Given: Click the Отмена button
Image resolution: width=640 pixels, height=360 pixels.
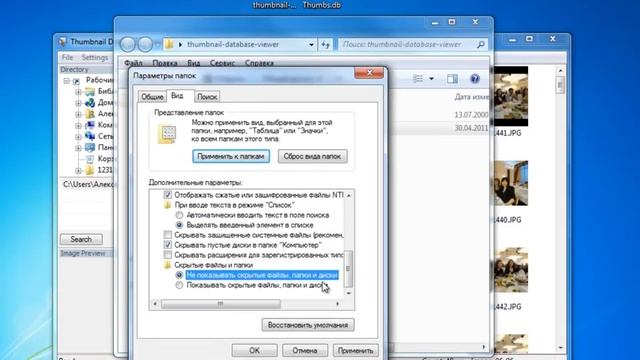Looking at the screenshot, I should (x=305, y=350).
